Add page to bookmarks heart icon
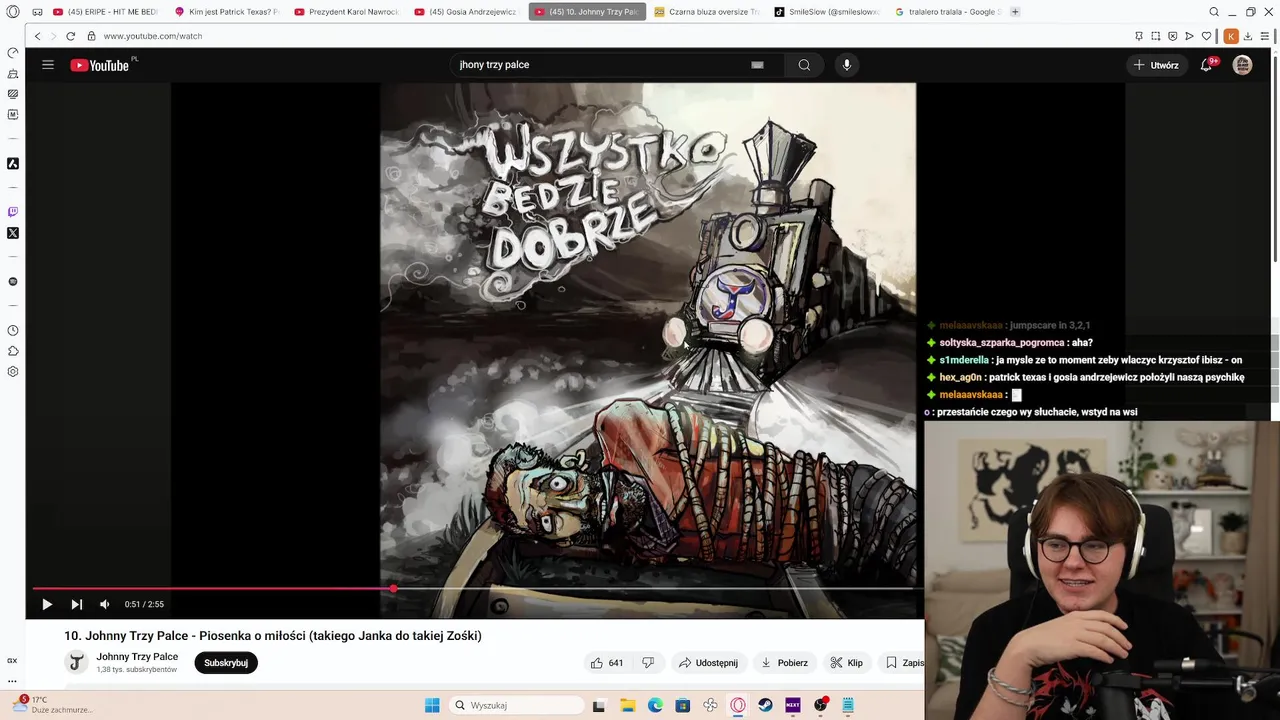The height and width of the screenshot is (720, 1280). click(1207, 36)
